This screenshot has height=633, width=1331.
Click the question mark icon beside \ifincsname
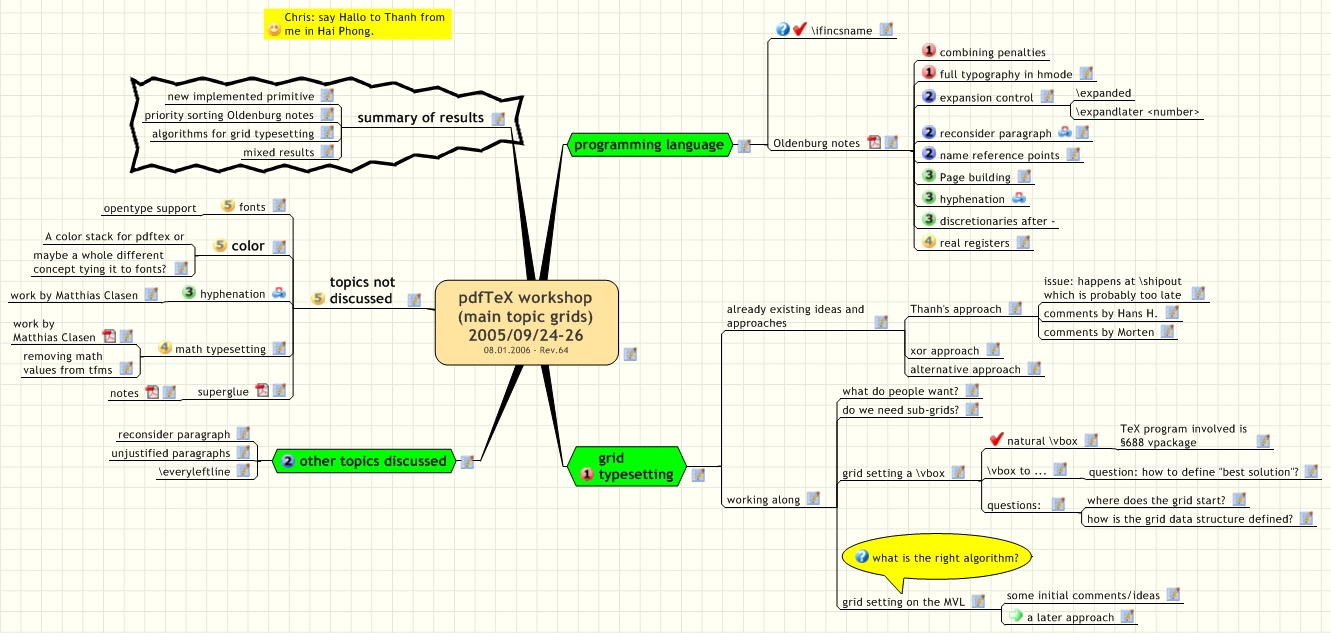click(783, 30)
